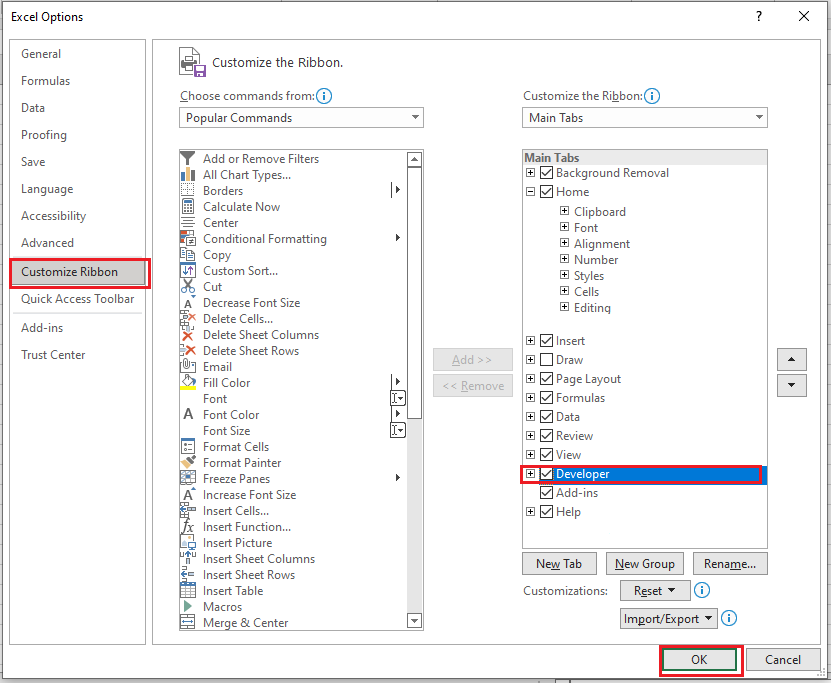Click the Rename button
This screenshot has height=683, width=831.
point(730,564)
